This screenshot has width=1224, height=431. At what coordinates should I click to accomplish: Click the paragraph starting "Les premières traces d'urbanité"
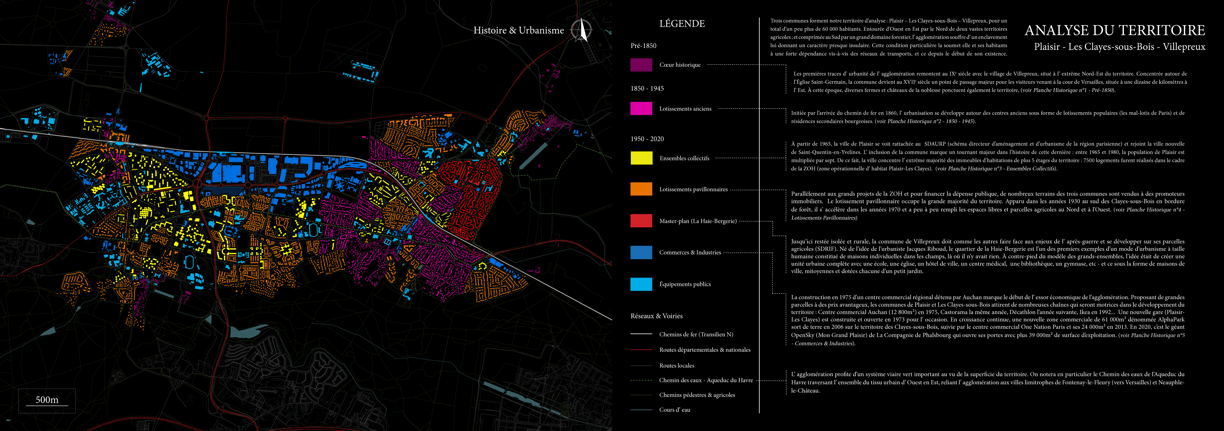tap(989, 82)
